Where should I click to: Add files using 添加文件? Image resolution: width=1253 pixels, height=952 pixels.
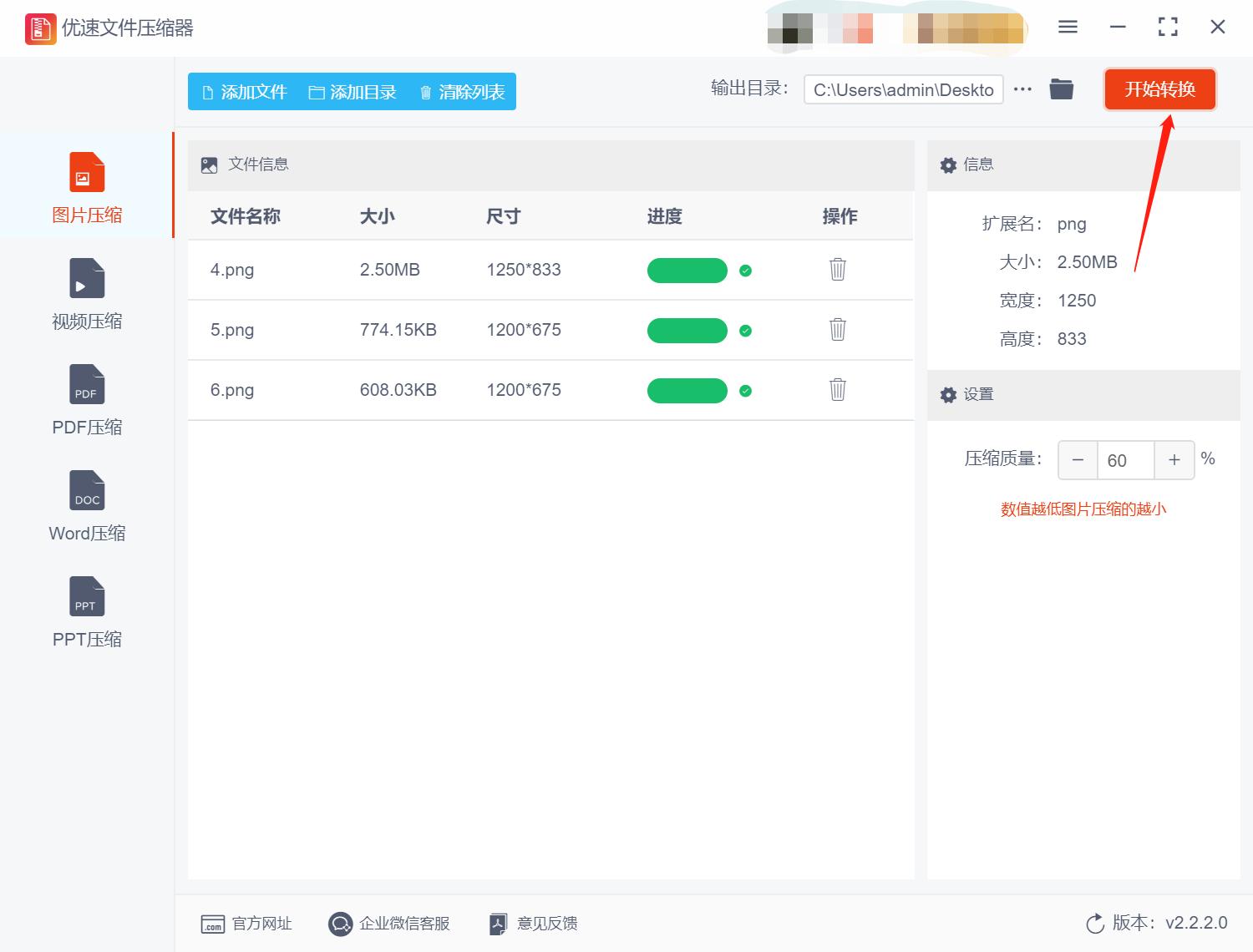(243, 92)
